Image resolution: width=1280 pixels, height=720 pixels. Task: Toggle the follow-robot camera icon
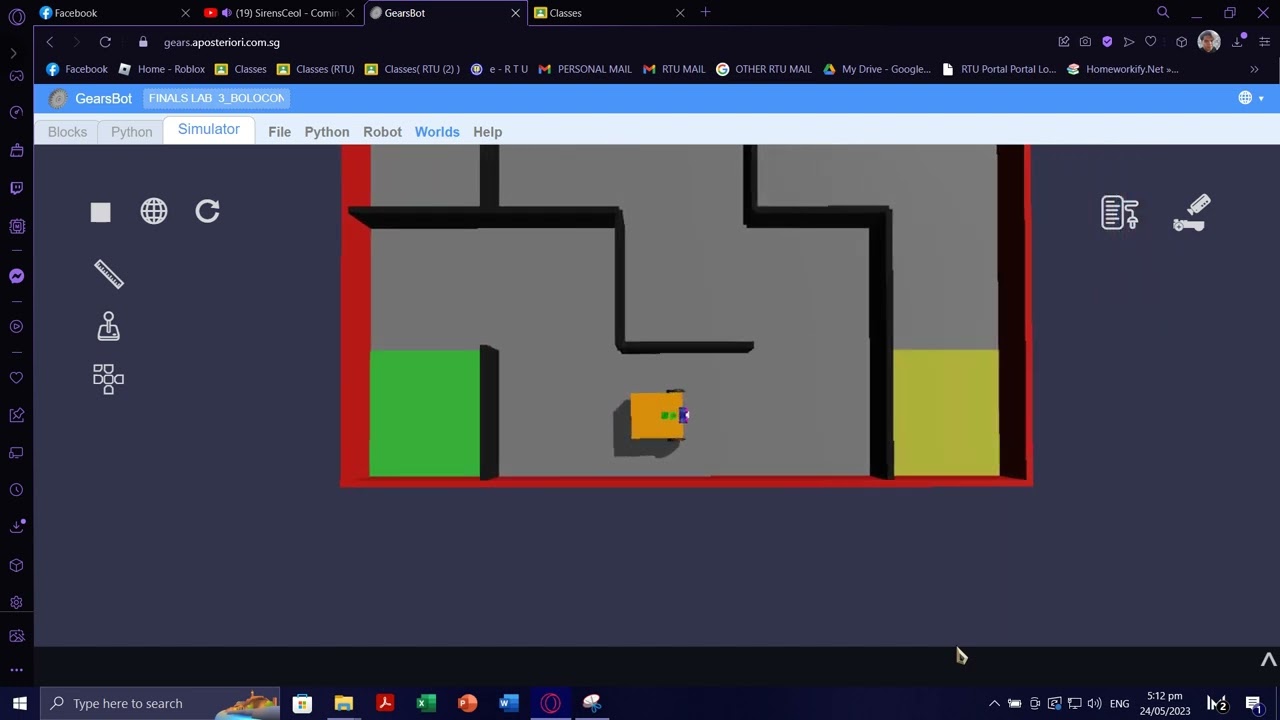[1191, 212]
